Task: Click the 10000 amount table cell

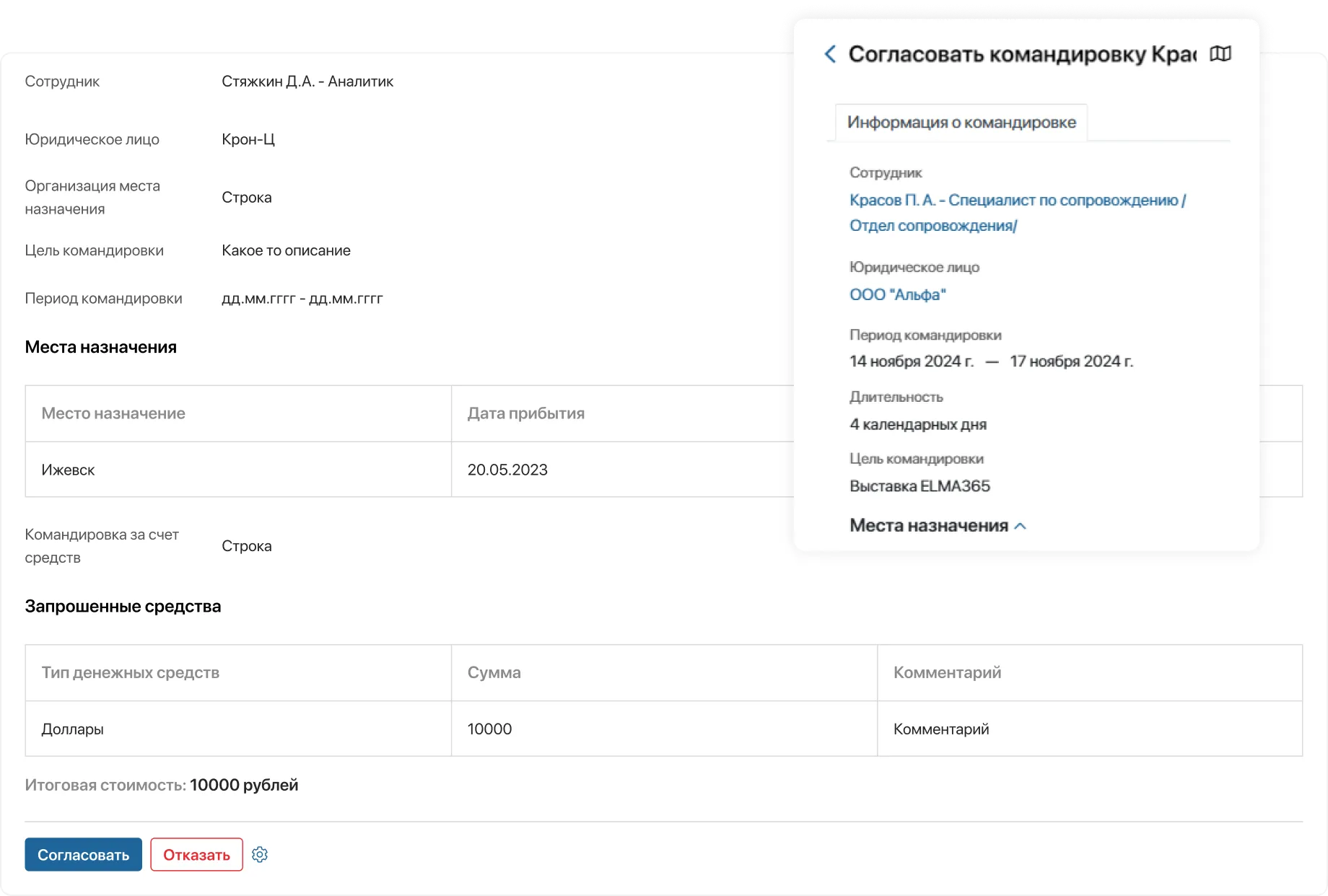Action: tap(489, 729)
